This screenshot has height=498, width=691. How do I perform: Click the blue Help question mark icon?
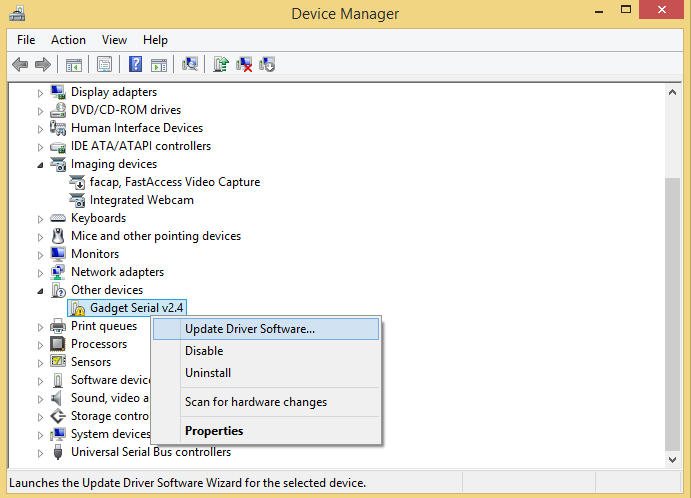(x=135, y=64)
